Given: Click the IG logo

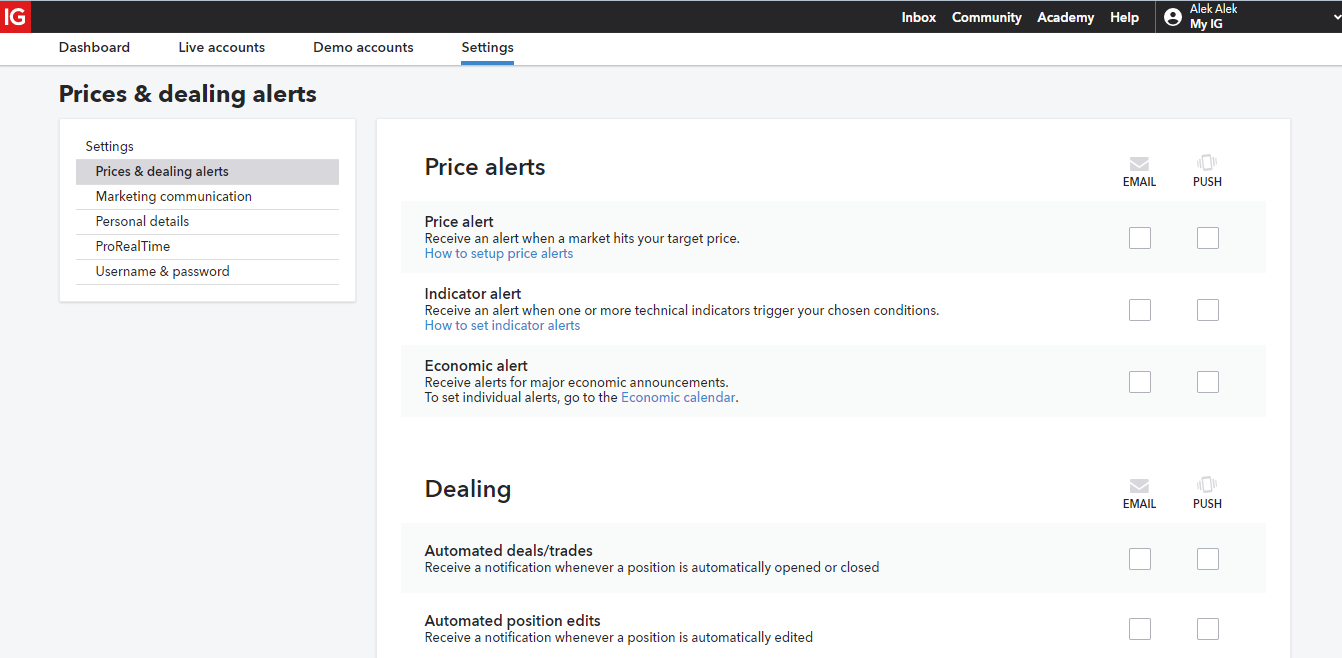Looking at the screenshot, I should click(16, 17).
